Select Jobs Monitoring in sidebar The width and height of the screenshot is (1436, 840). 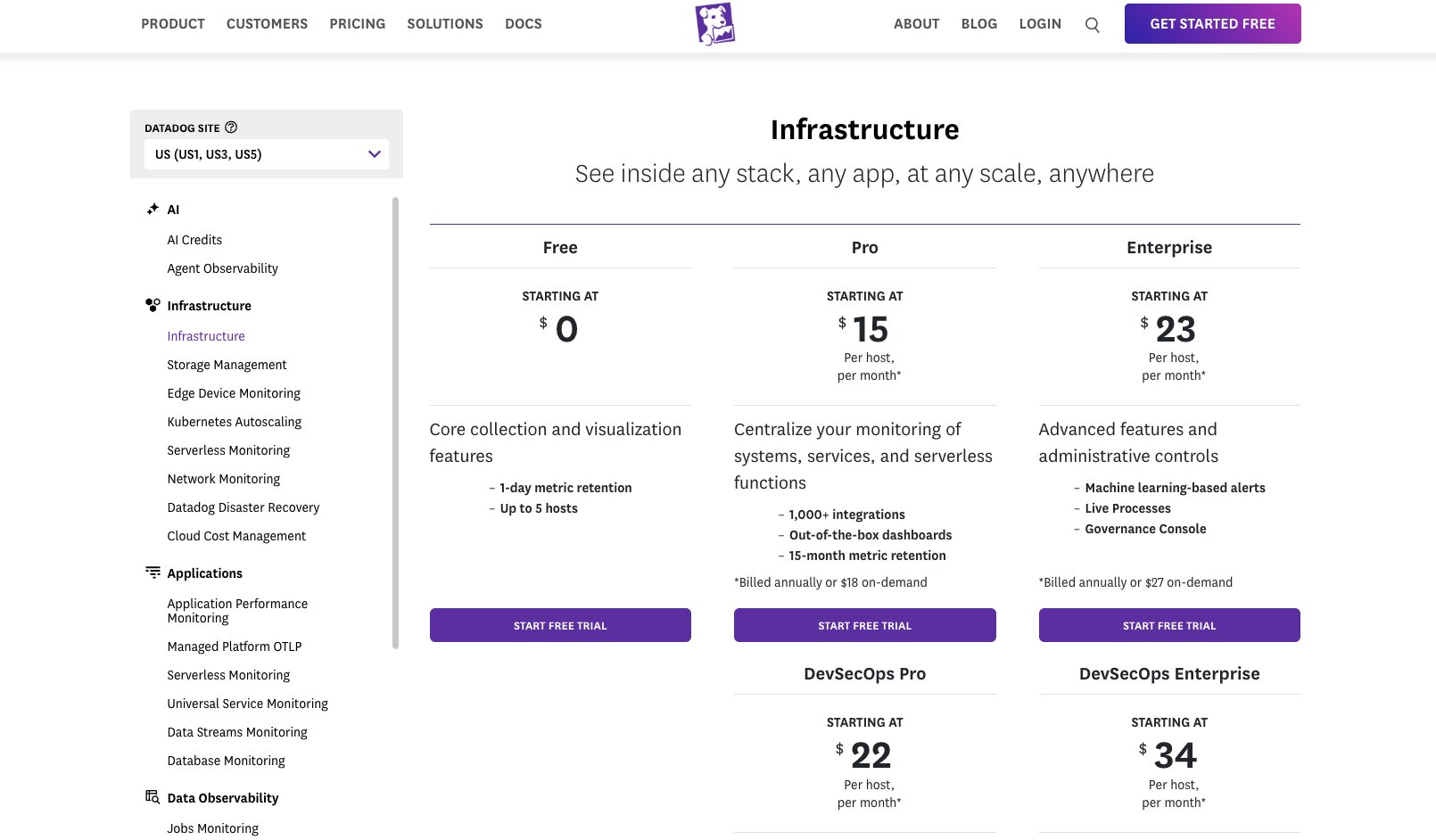coord(213,828)
